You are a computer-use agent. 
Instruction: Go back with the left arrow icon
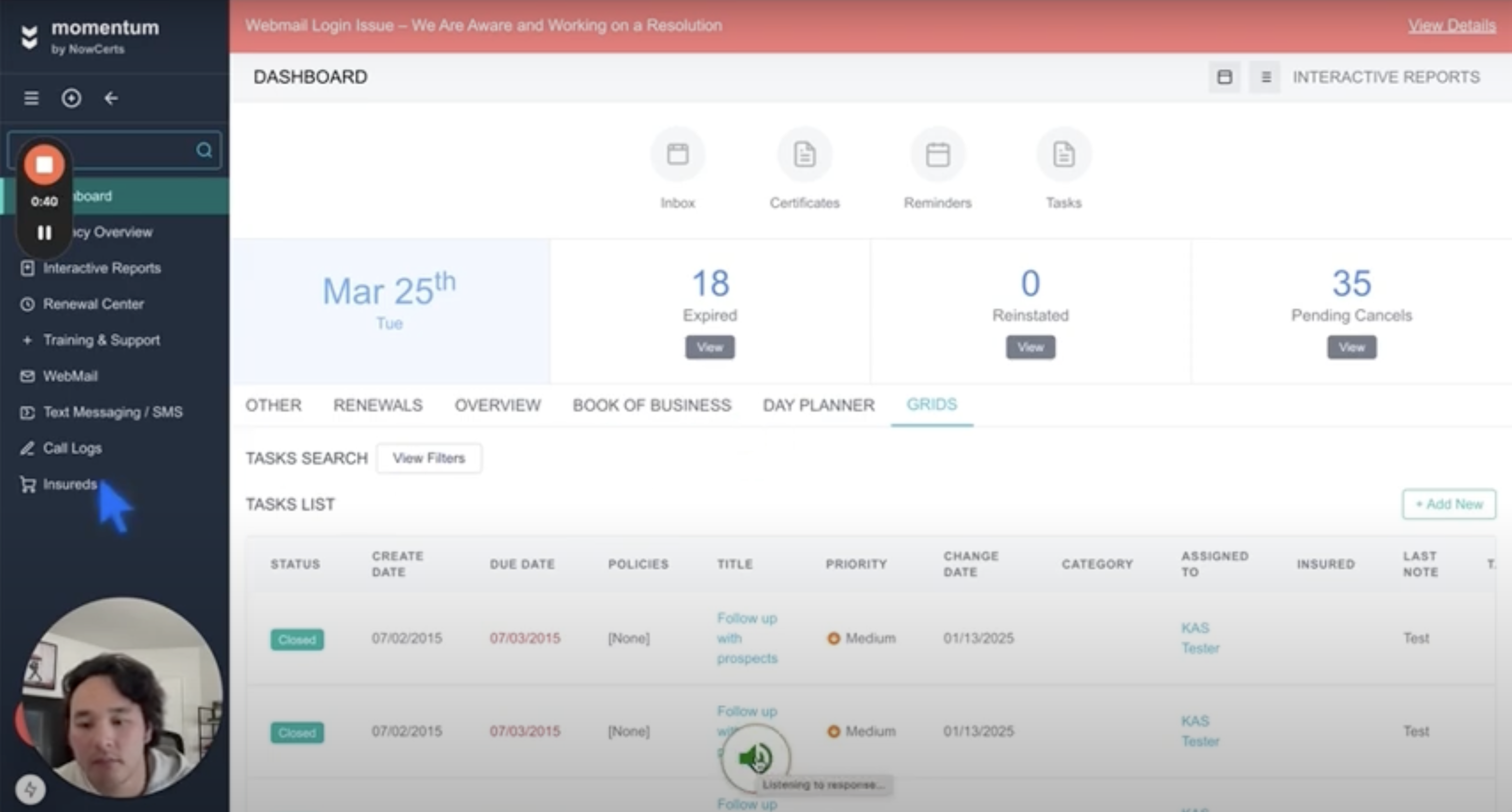(x=111, y=98)
